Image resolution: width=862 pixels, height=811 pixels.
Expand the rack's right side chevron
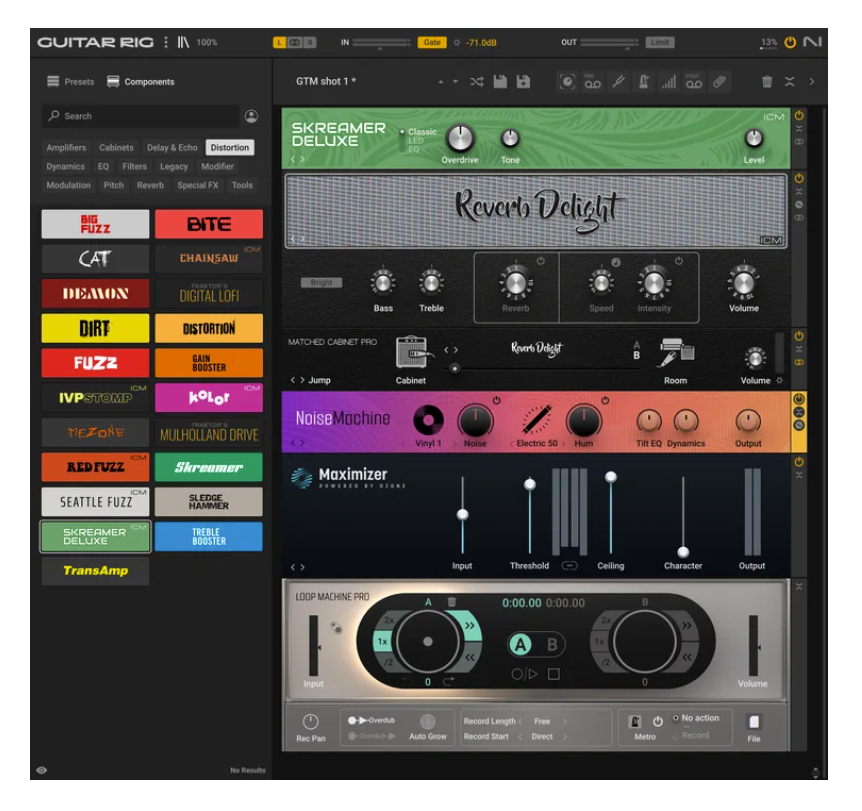click(x=811, y=82)
